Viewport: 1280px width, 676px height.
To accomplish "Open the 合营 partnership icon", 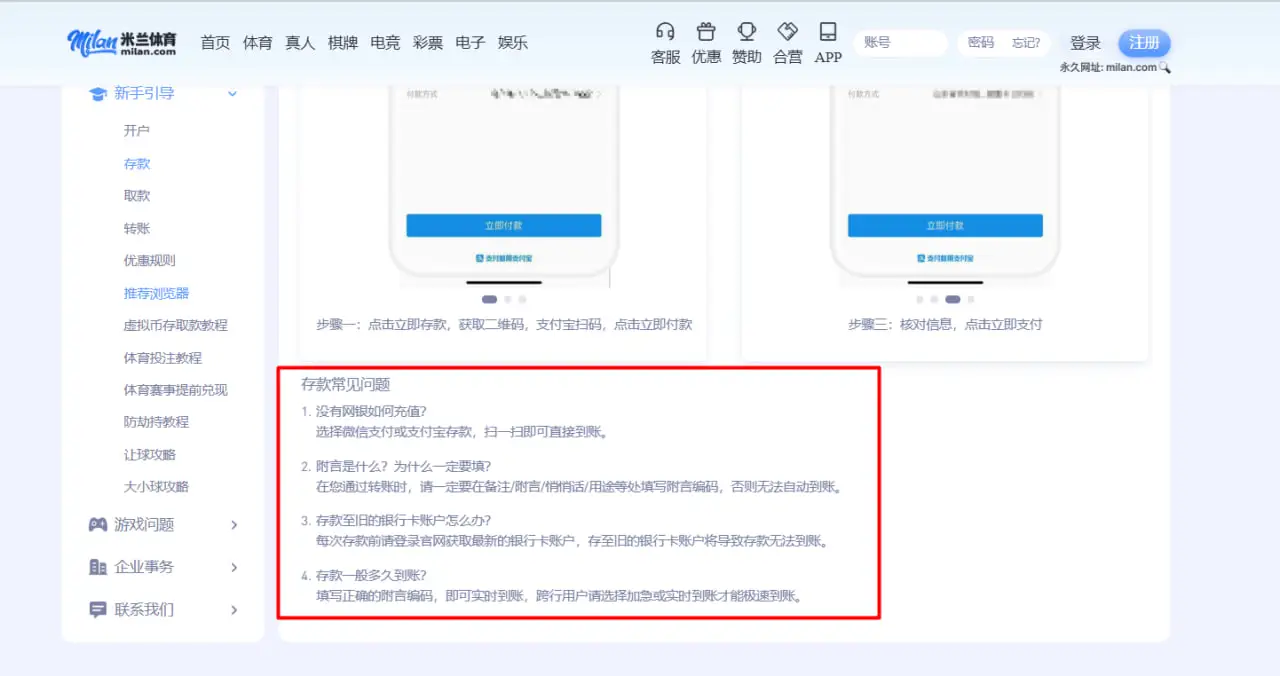I will tap(787, 31).
